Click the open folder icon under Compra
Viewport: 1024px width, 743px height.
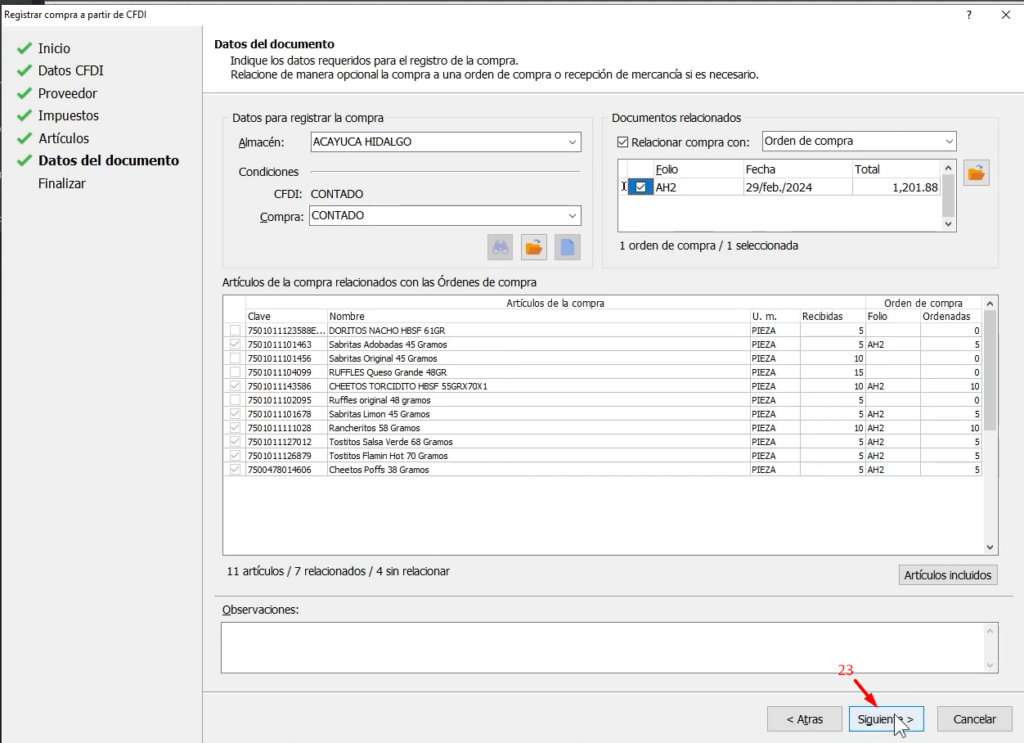pos(534,248)
